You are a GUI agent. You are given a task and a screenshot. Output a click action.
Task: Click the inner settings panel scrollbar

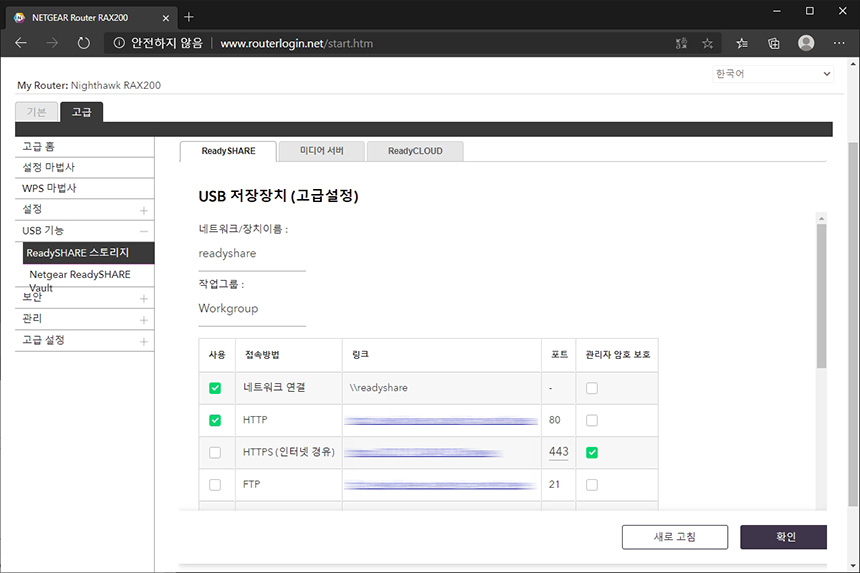pyautogui.click(x=821, y=296)
